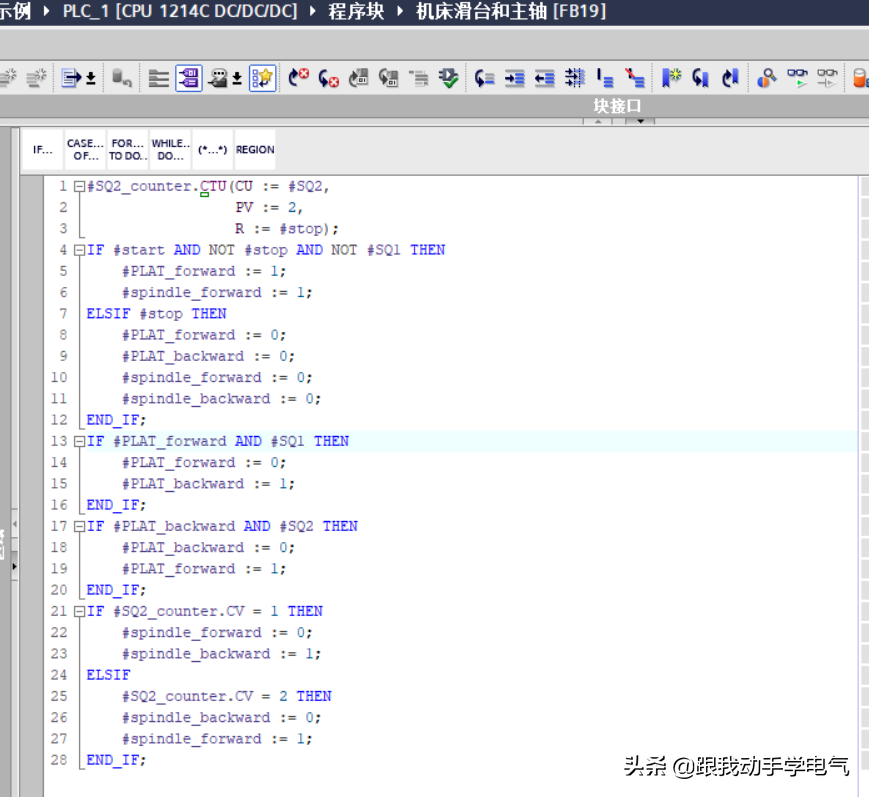
Task: Click the remove comment icon with red slash
Action: coord(635,78)
